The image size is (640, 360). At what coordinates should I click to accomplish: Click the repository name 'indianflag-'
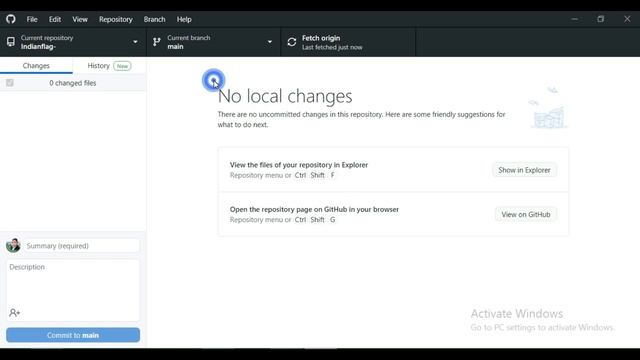[x=38, y=47]
